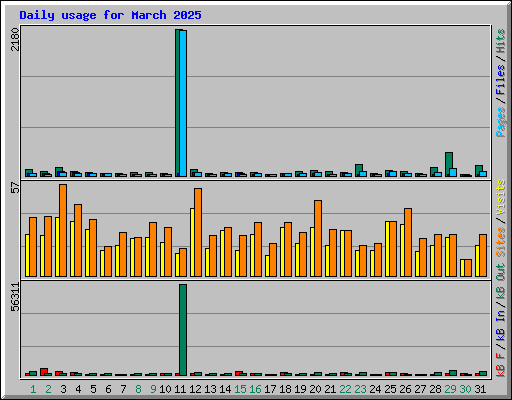Image resolution: width=512 pixels, height=400 pixels.
Task: Click the orange visits bar for day 17
Action: pyautogui.click(x=273, y=260)
